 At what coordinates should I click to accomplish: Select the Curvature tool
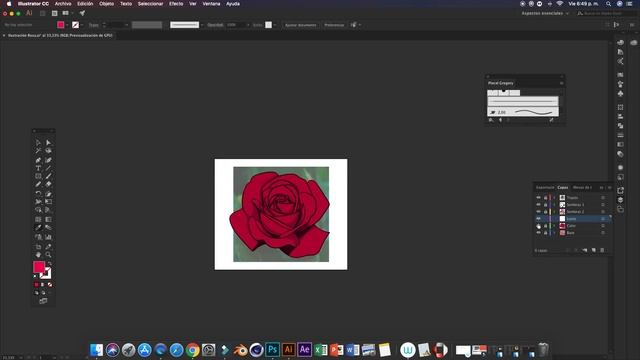[x=48, y=160]
